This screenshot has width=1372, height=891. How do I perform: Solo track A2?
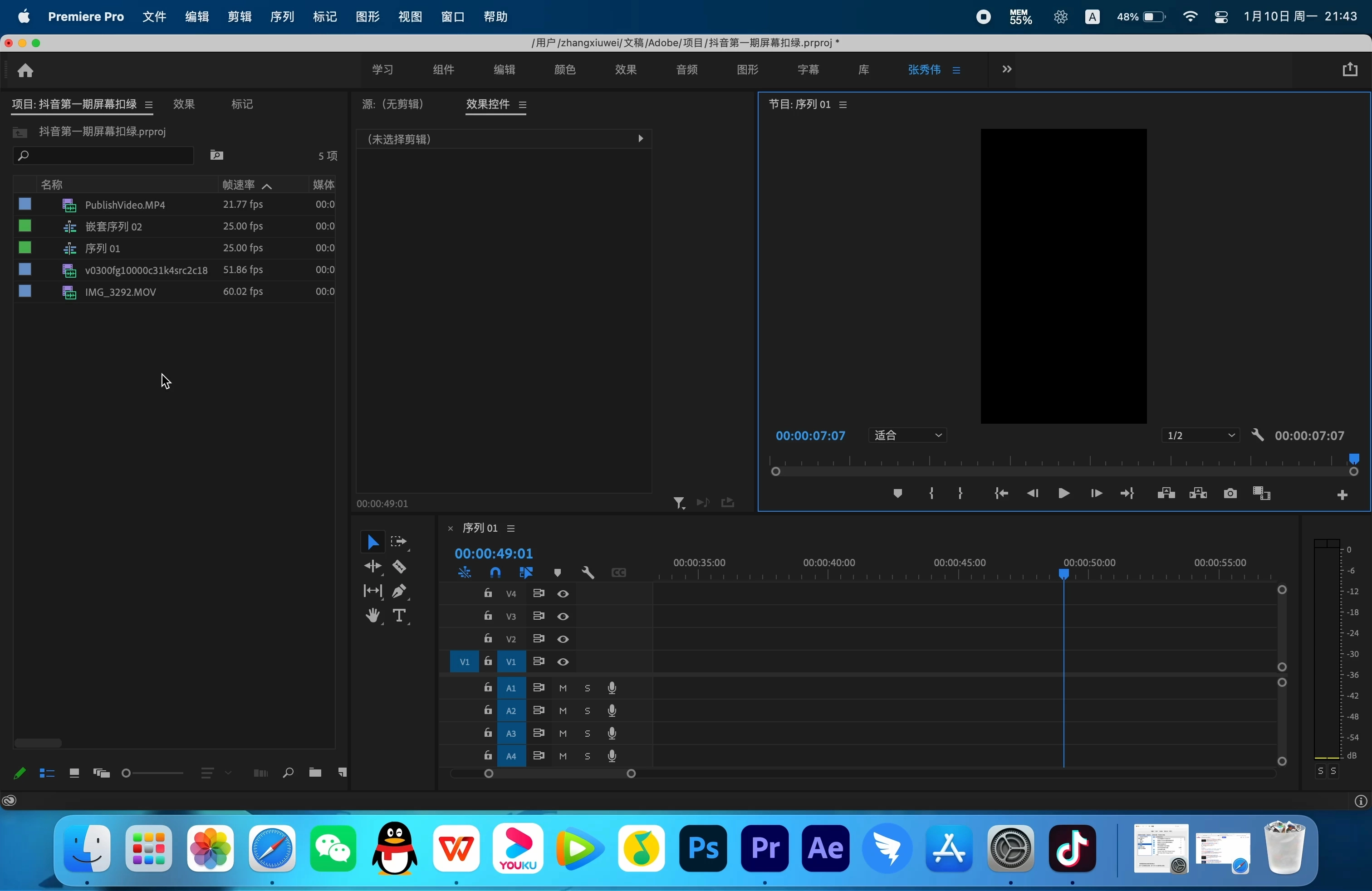[588, 712]
